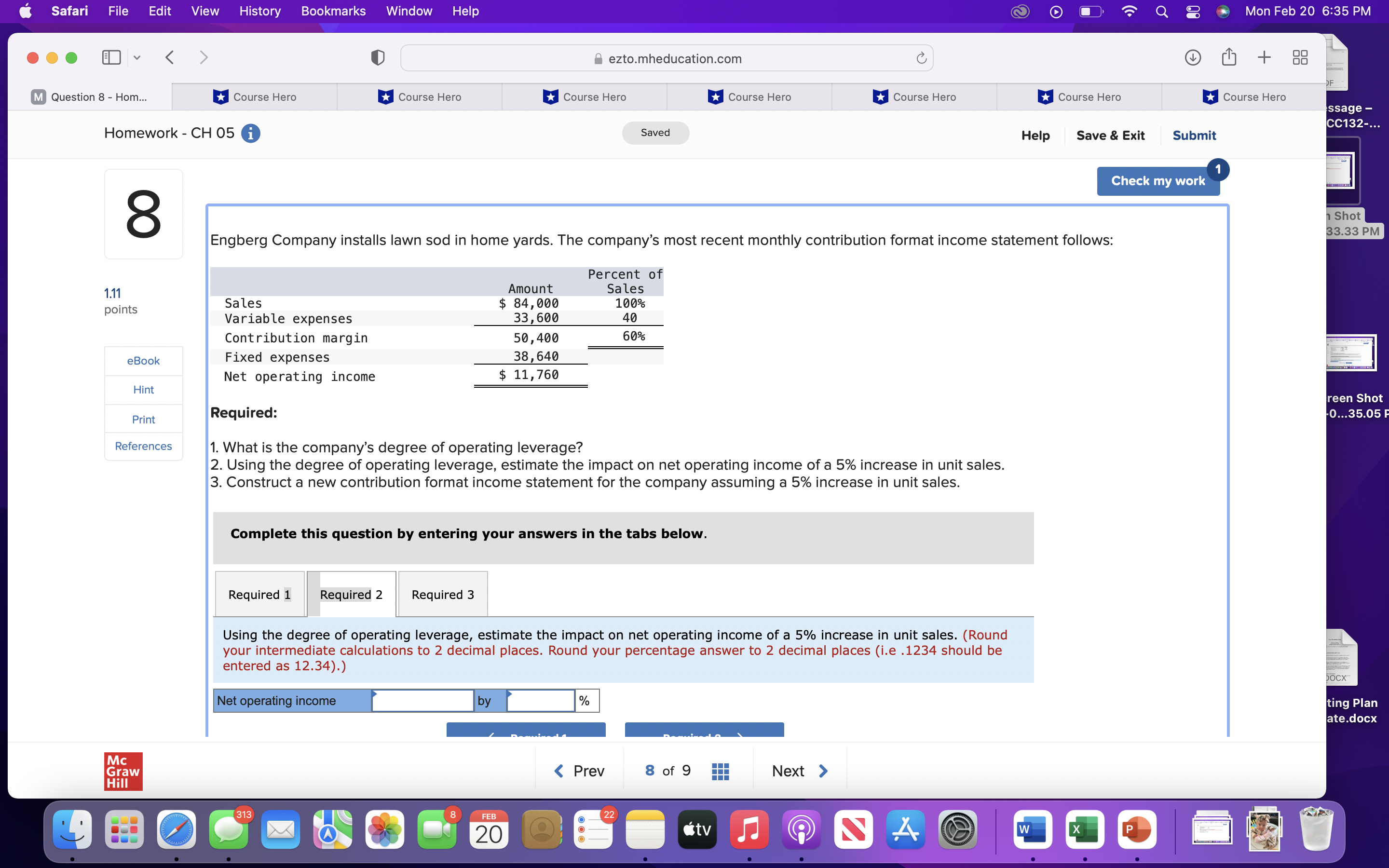Open the Downloads icon in Safari toolbar
The height and width of the screenshot is (868, 1389).
(x=1192, y=57)
